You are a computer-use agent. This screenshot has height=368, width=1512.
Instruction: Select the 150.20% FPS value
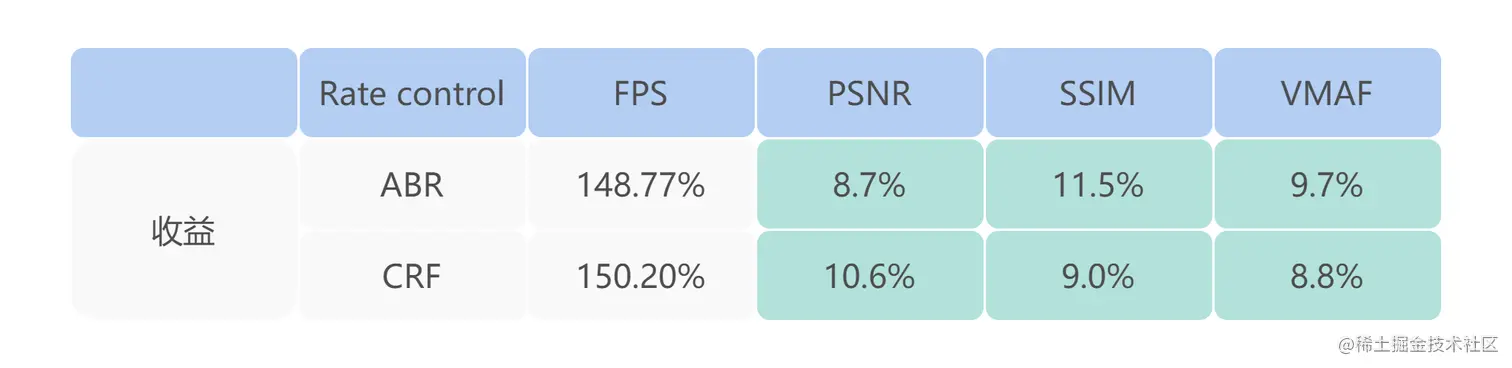click(641, 276)
